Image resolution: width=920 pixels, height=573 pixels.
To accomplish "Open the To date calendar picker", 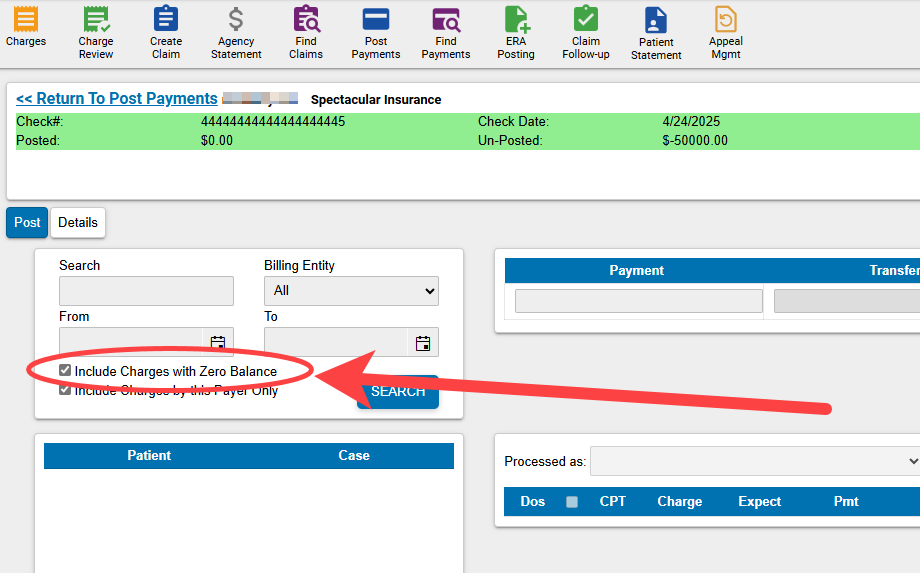I will pyautogui.click(x=423, y=343).
